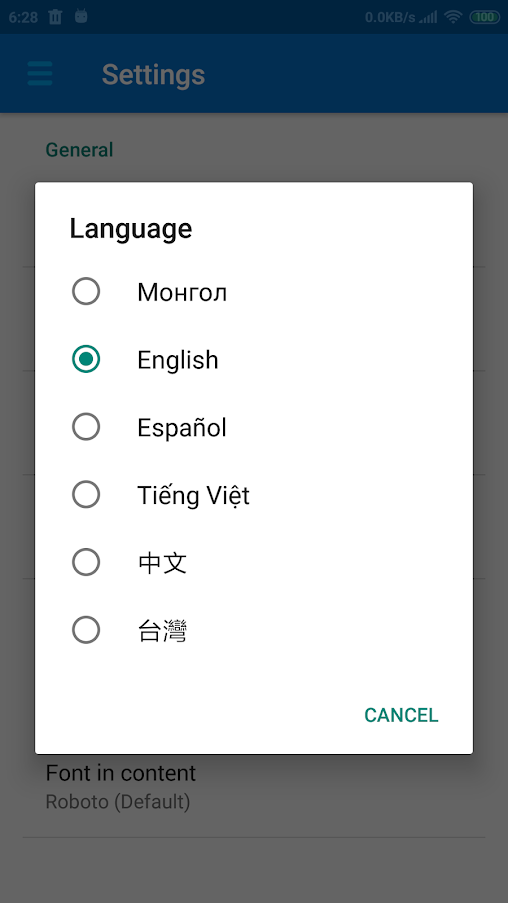The image size is (508, 903).
Task: Select the 中文 radio button
Action: click(x=86, y=562)
